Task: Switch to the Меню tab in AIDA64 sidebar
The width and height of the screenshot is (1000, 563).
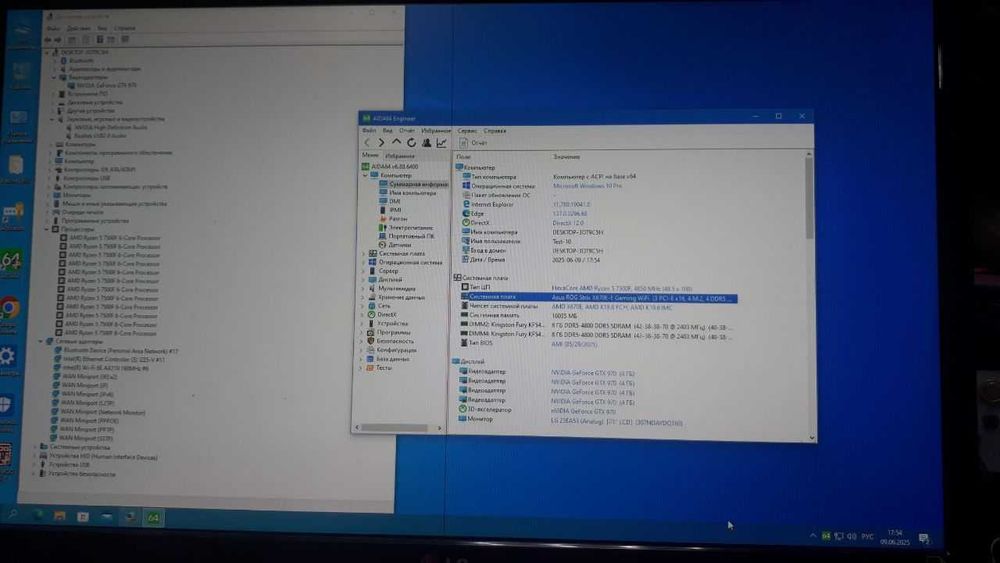Action: 370,155
